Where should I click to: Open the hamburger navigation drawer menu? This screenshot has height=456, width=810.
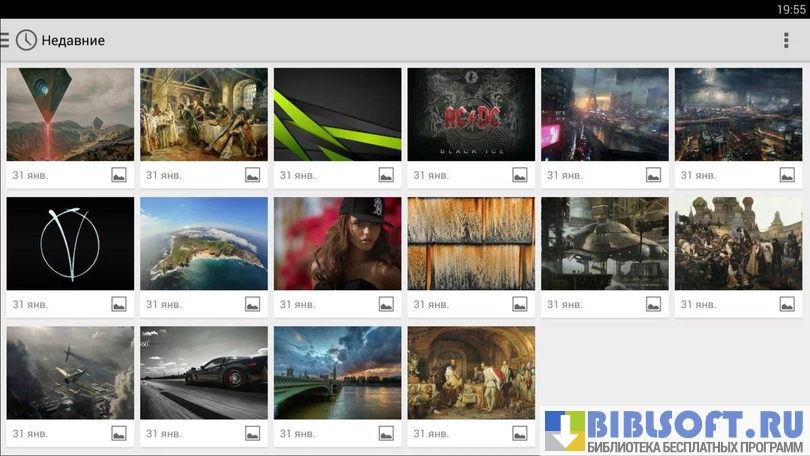(5, 40)
